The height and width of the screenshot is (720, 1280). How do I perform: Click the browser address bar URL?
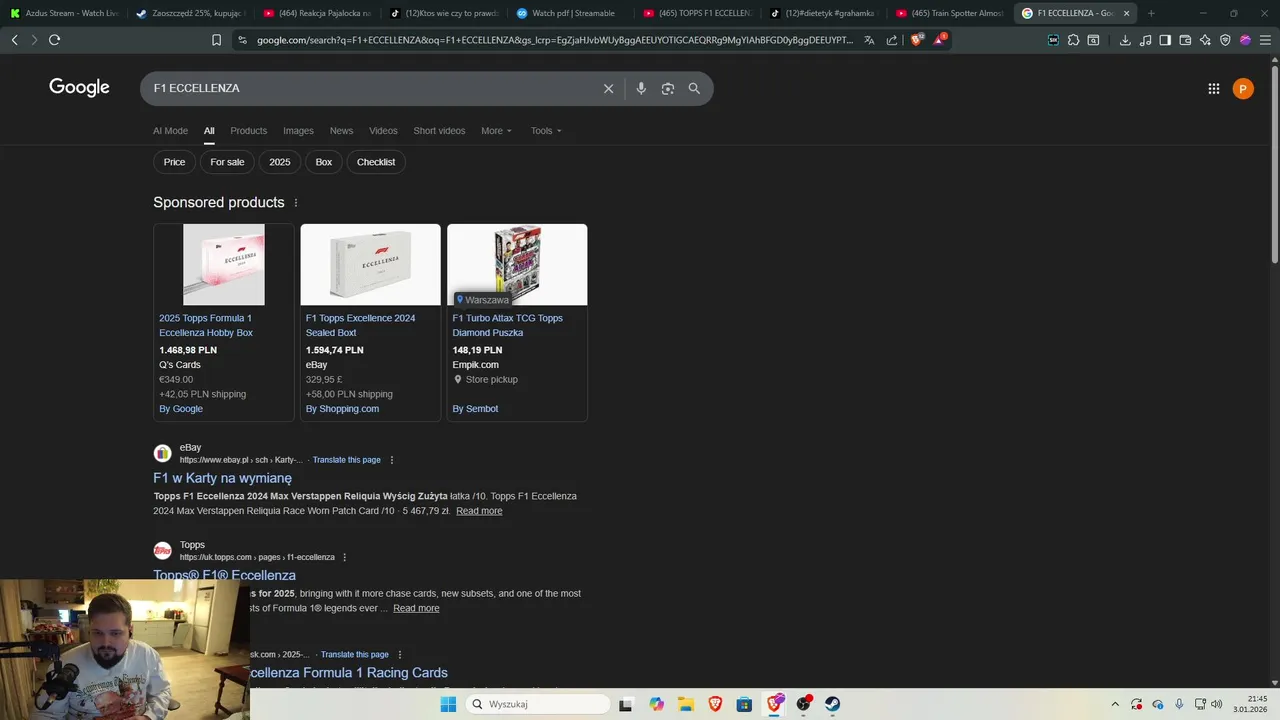coord(555,40)
